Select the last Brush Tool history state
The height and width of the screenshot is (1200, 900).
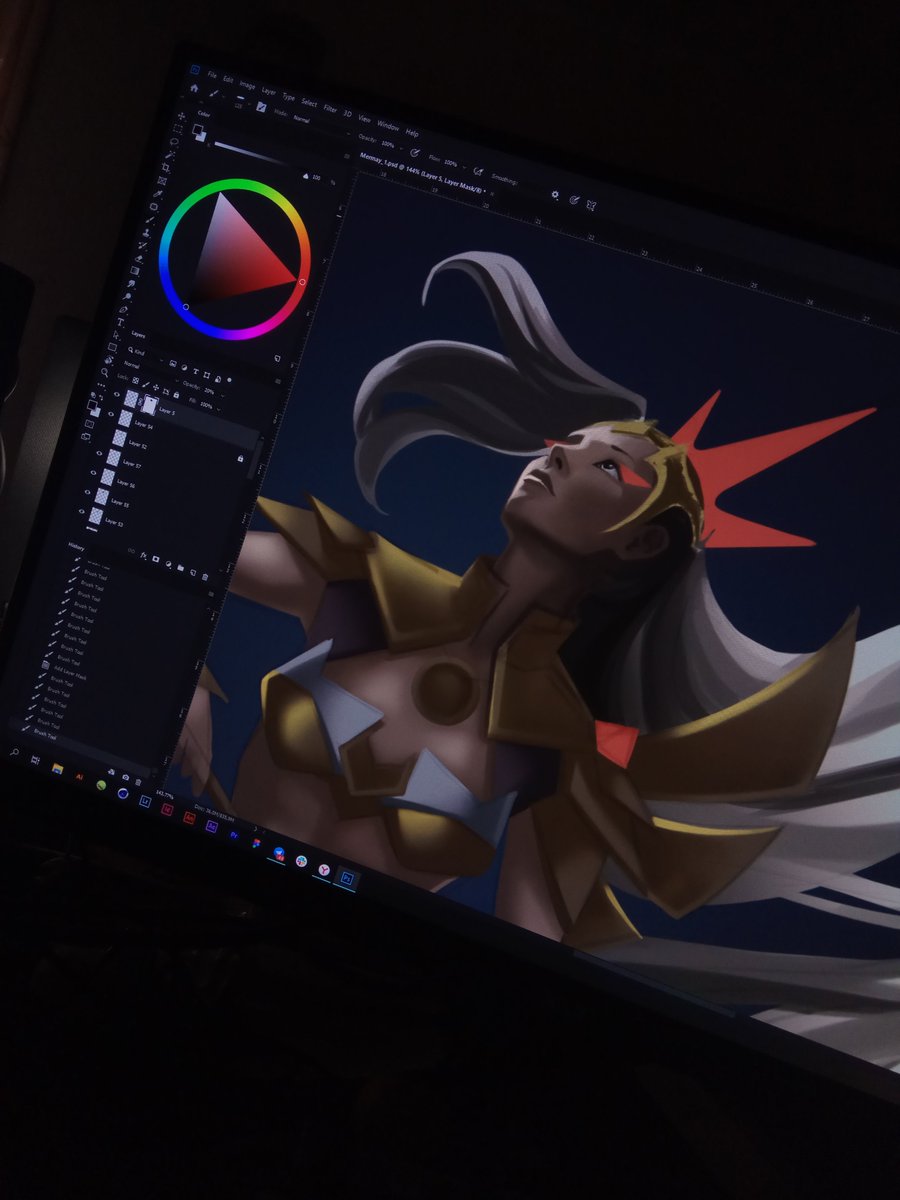(x=46, y=736)
